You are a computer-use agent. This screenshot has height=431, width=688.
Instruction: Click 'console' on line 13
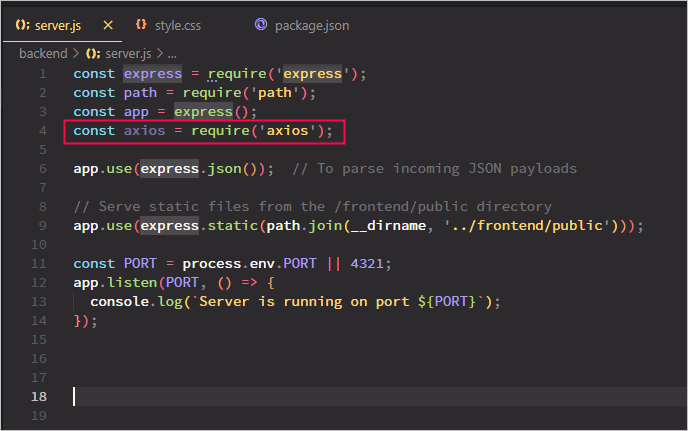click(119, 302)
